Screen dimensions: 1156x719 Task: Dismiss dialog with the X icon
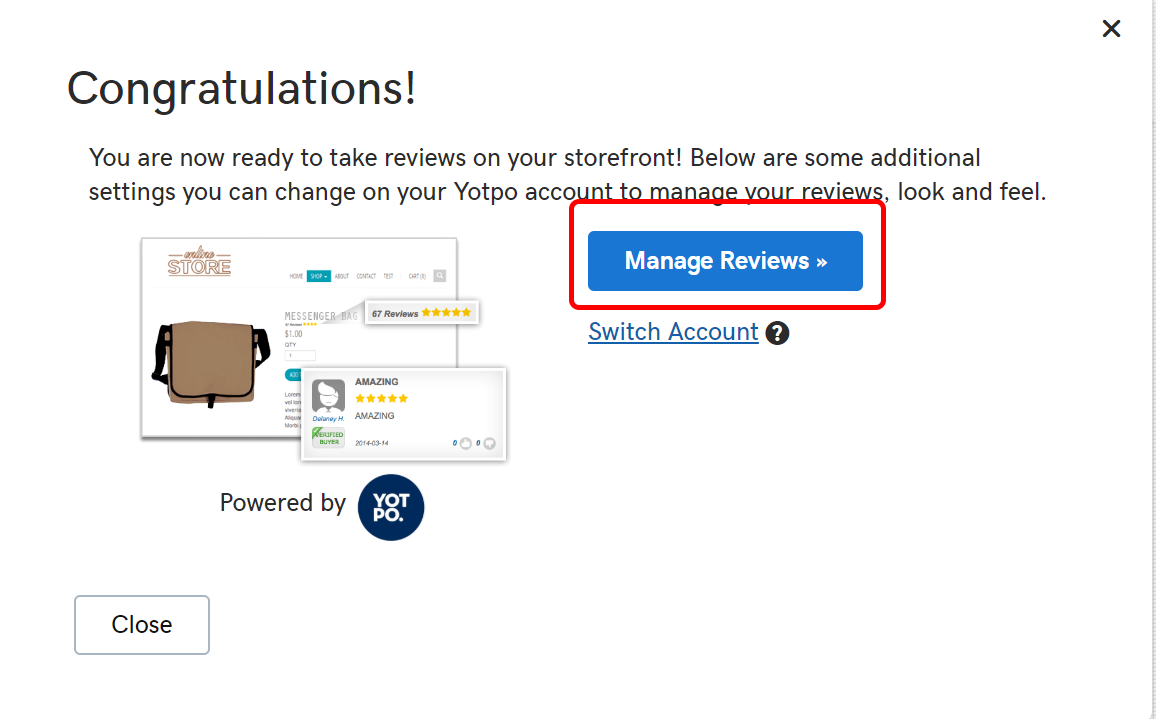click(1111, 29)
